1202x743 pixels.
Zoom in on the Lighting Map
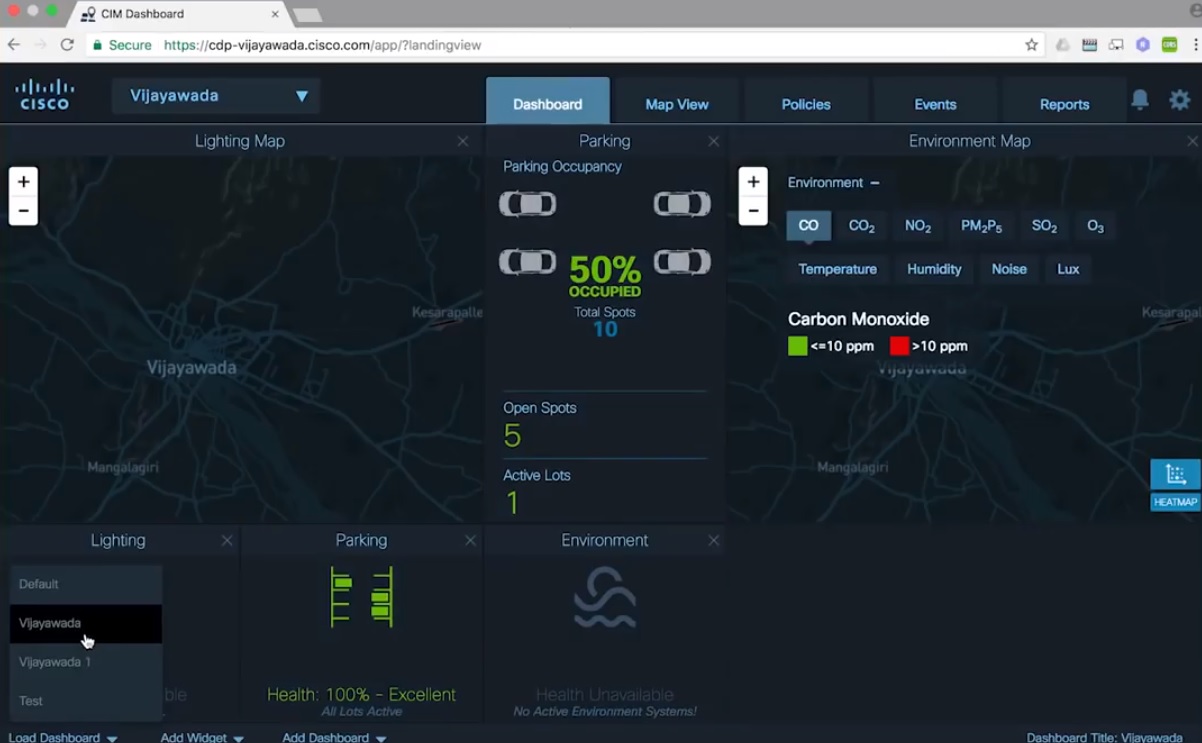[23, 182]
